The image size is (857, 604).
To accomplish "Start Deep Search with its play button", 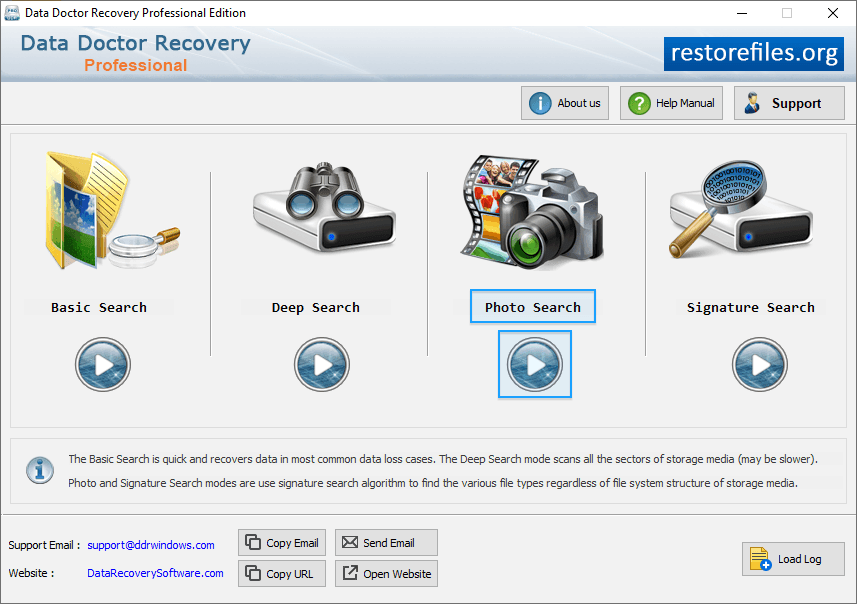I will (322, 365).
